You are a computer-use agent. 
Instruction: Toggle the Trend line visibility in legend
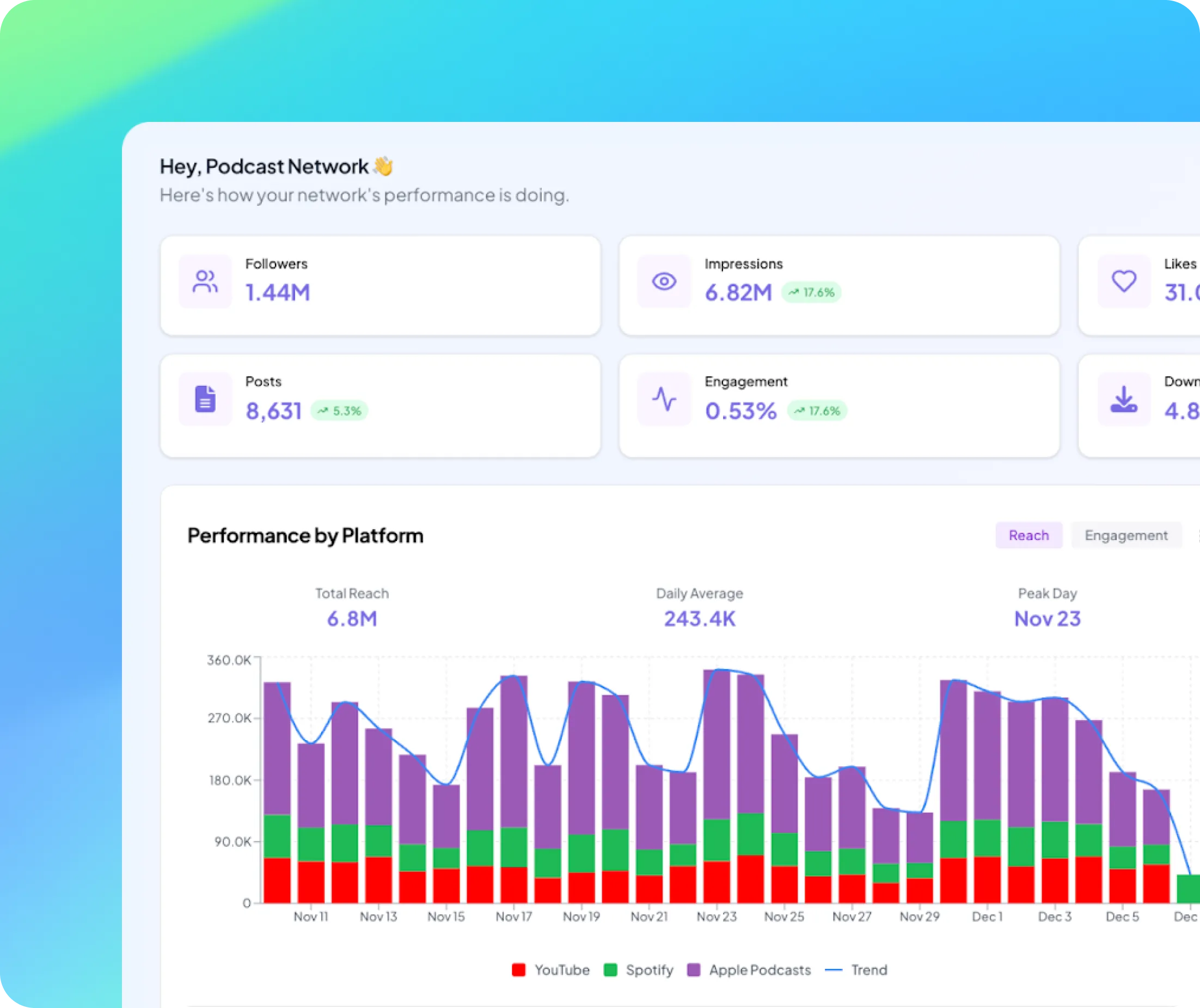coord(856,970)
